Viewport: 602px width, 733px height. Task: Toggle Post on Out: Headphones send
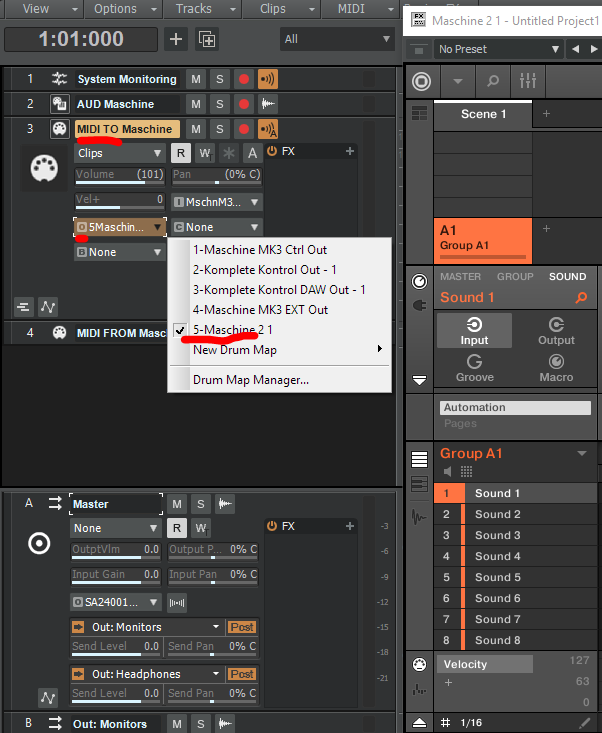tap(242, 674)
